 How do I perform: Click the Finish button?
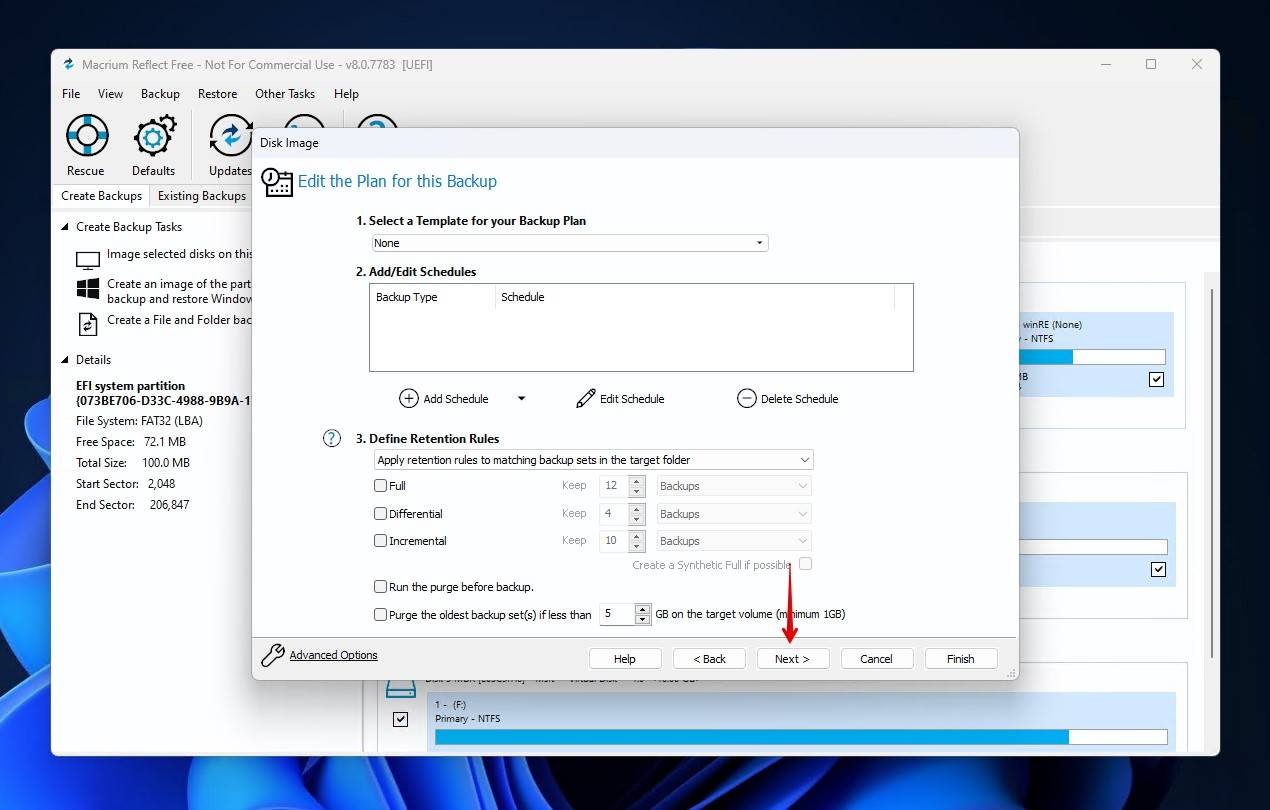pyautogui.click(x=960, y=658)
